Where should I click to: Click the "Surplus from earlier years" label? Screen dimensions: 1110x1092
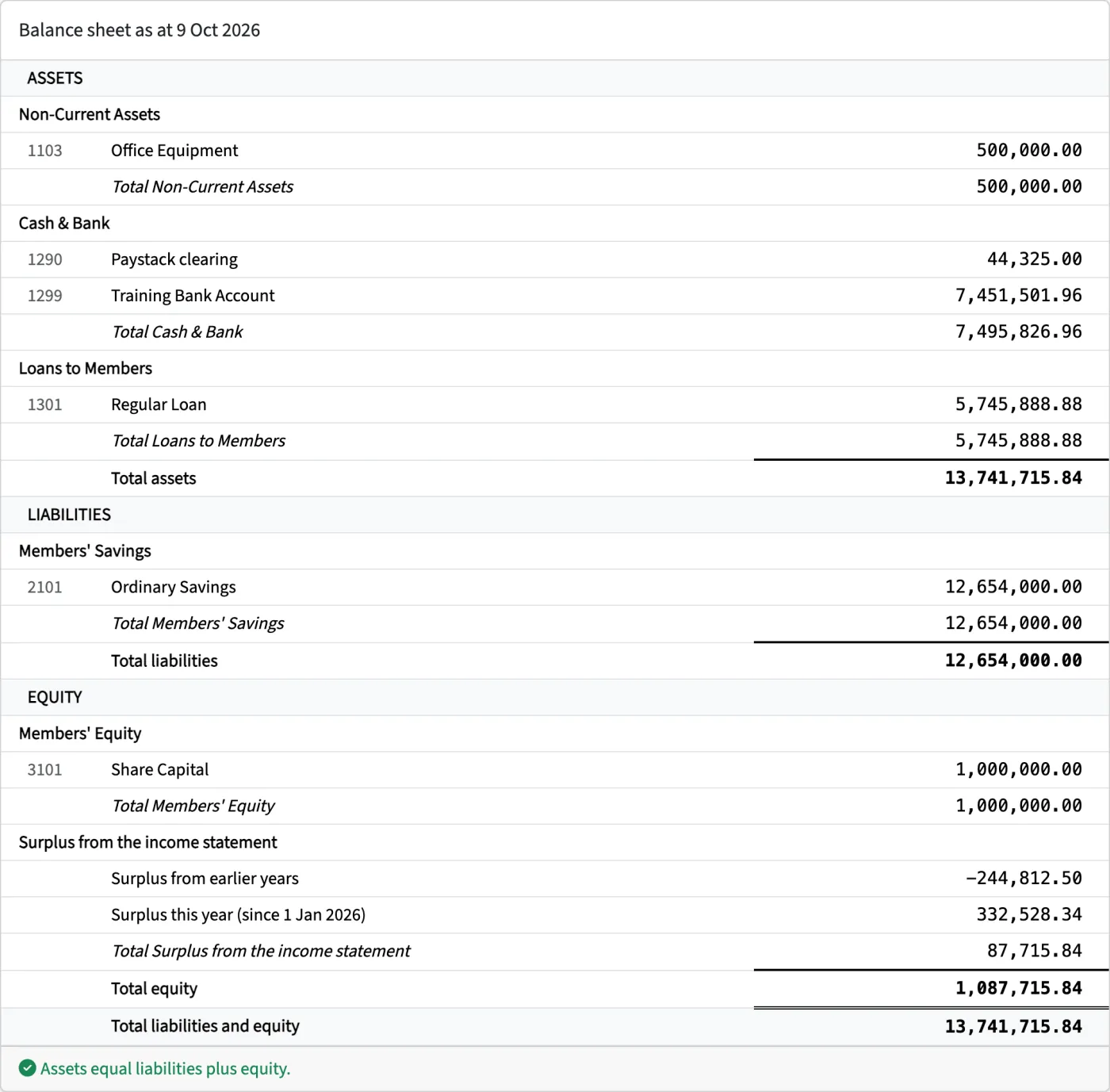pyautogui.click(x=205, y=878)
